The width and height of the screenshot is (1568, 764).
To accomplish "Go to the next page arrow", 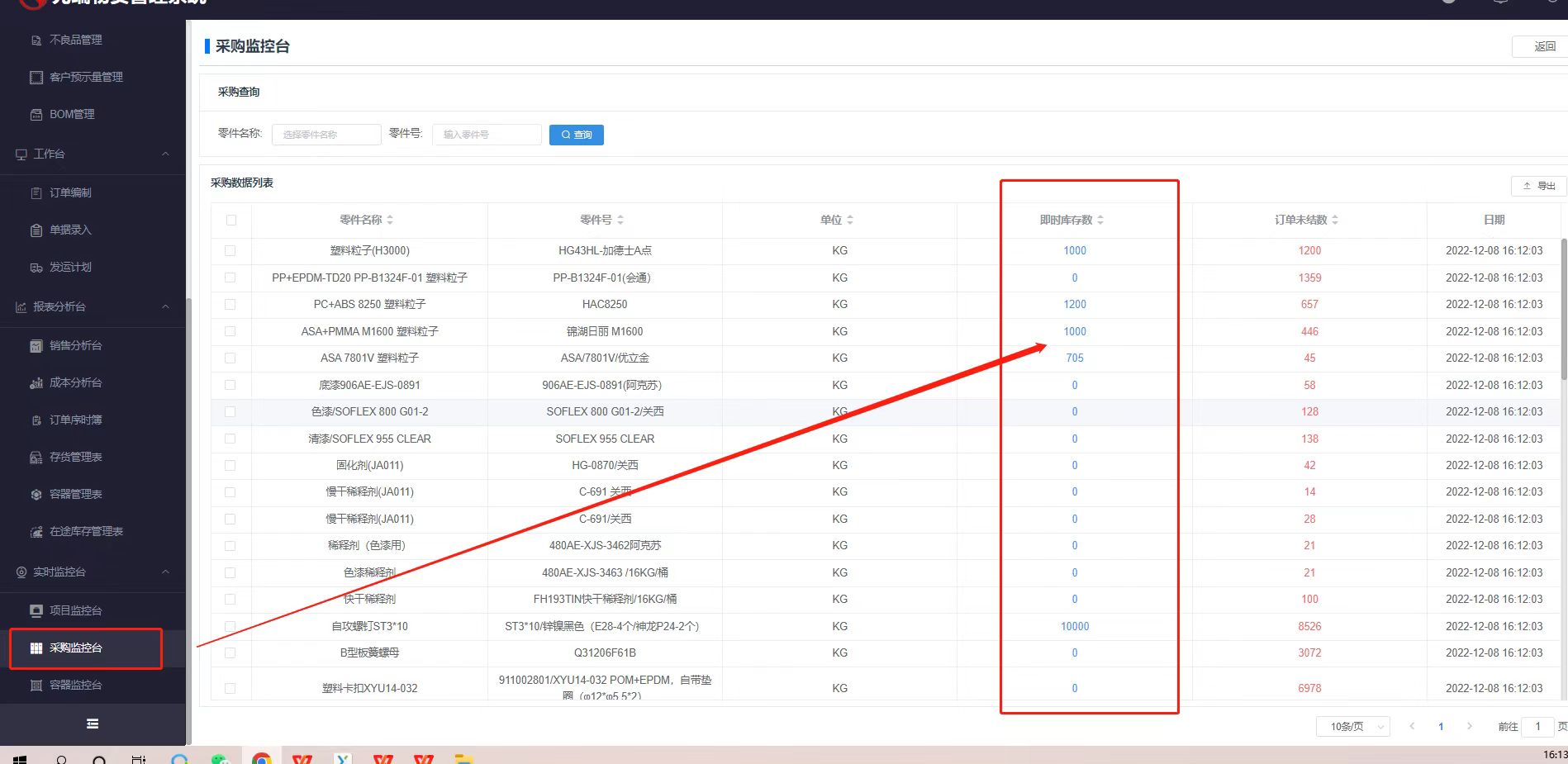I will pyautogui.click(x=1469, y=726).
